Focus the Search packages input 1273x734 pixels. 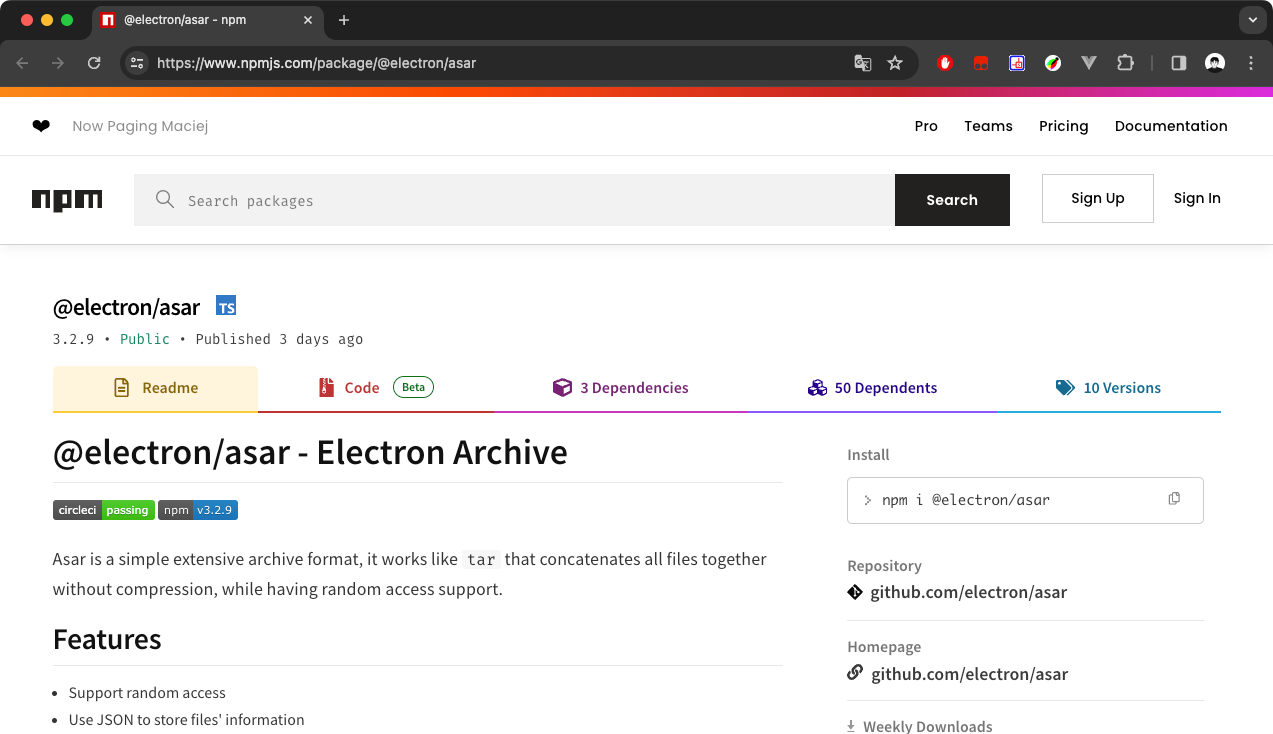(x=514, y=200)
